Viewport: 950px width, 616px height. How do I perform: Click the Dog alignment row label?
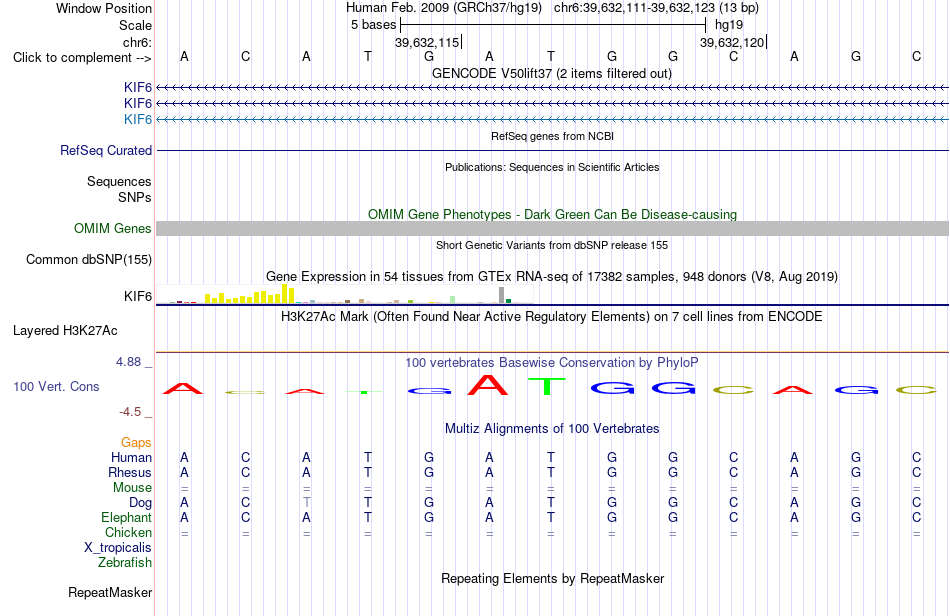[140, 503]
